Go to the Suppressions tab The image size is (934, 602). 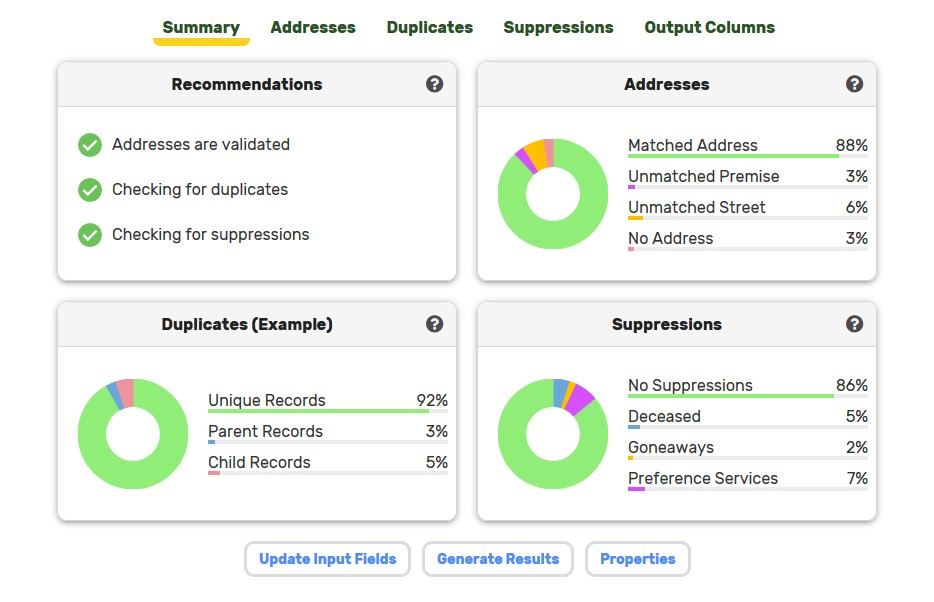point(558,27)
